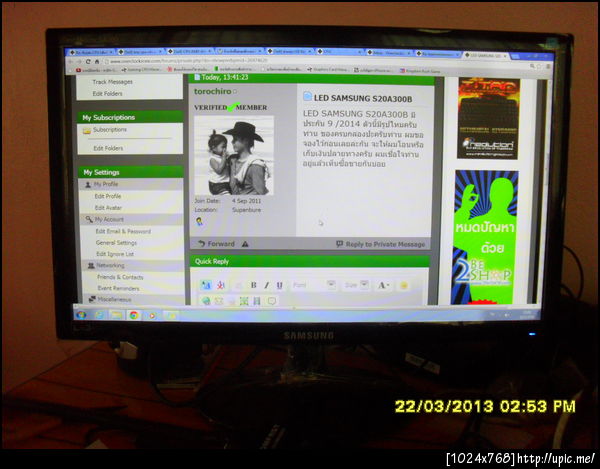Screen dimensions: 600x469
Task: Click the Kingdom Rush Game bookmark
Action: coord(420,71)
